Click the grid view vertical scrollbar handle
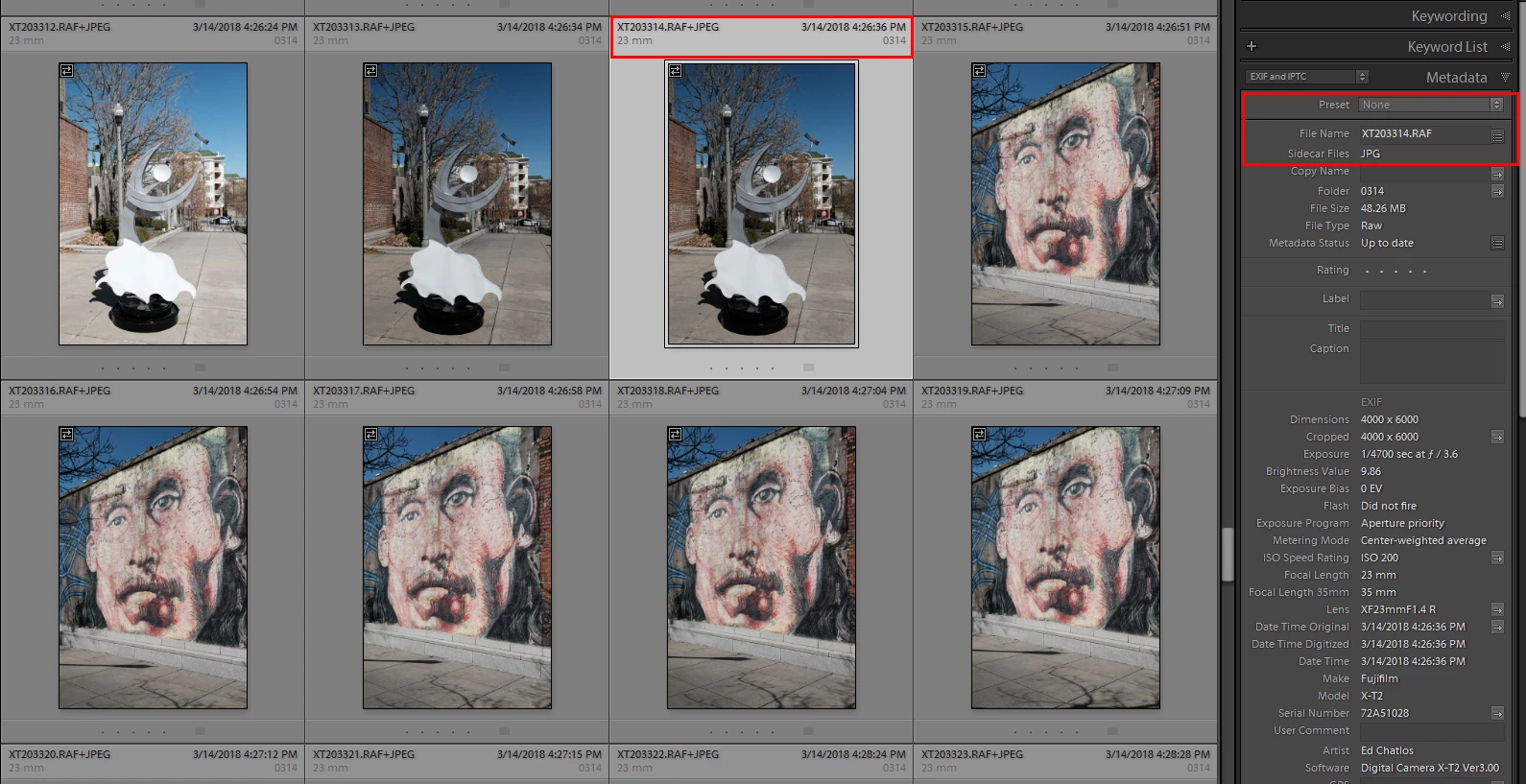Viewport: 1526px width, 784px height. click(x=1227, y=554)
